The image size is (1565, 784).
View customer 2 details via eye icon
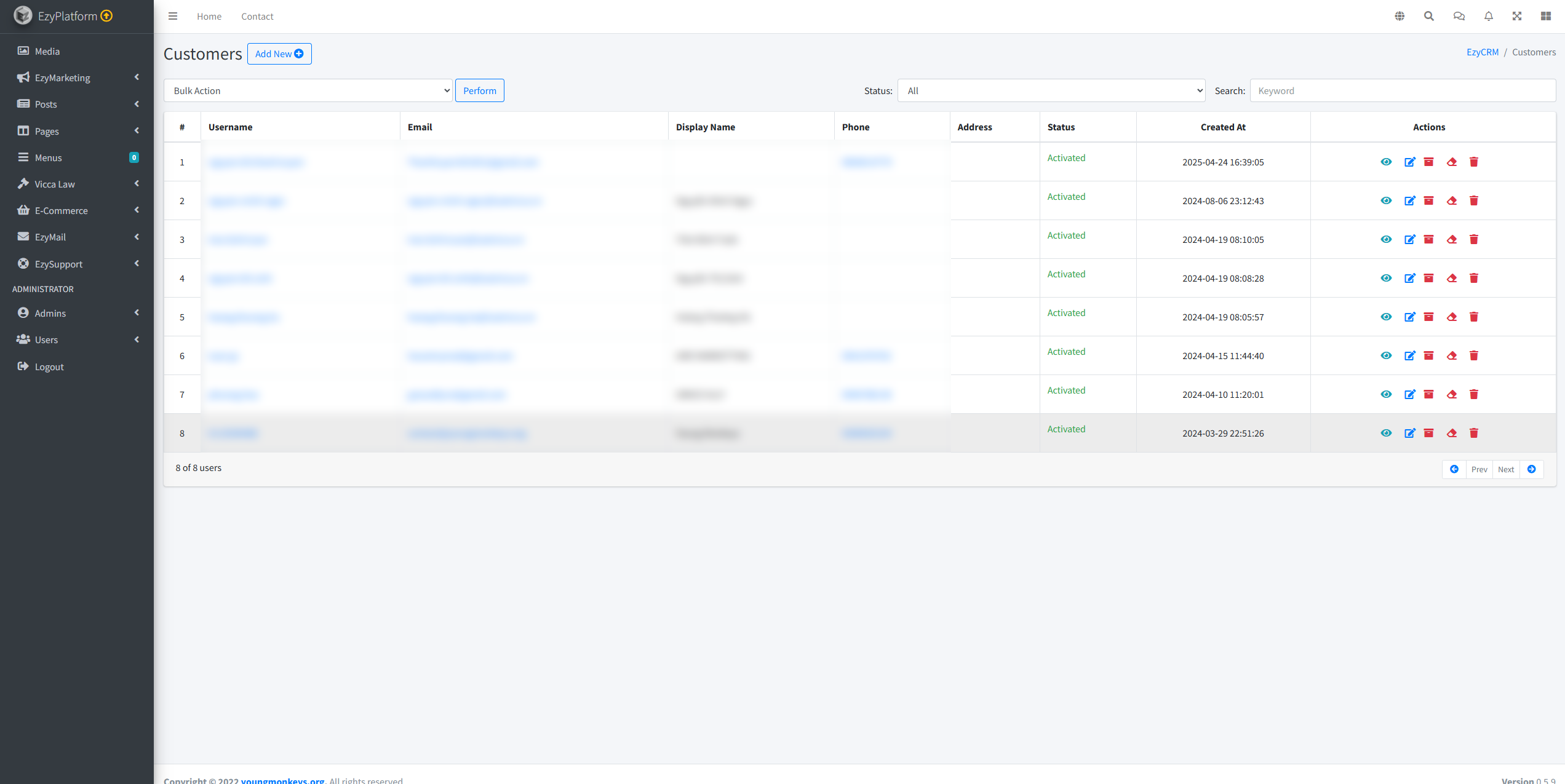[x=1386, y=201]
